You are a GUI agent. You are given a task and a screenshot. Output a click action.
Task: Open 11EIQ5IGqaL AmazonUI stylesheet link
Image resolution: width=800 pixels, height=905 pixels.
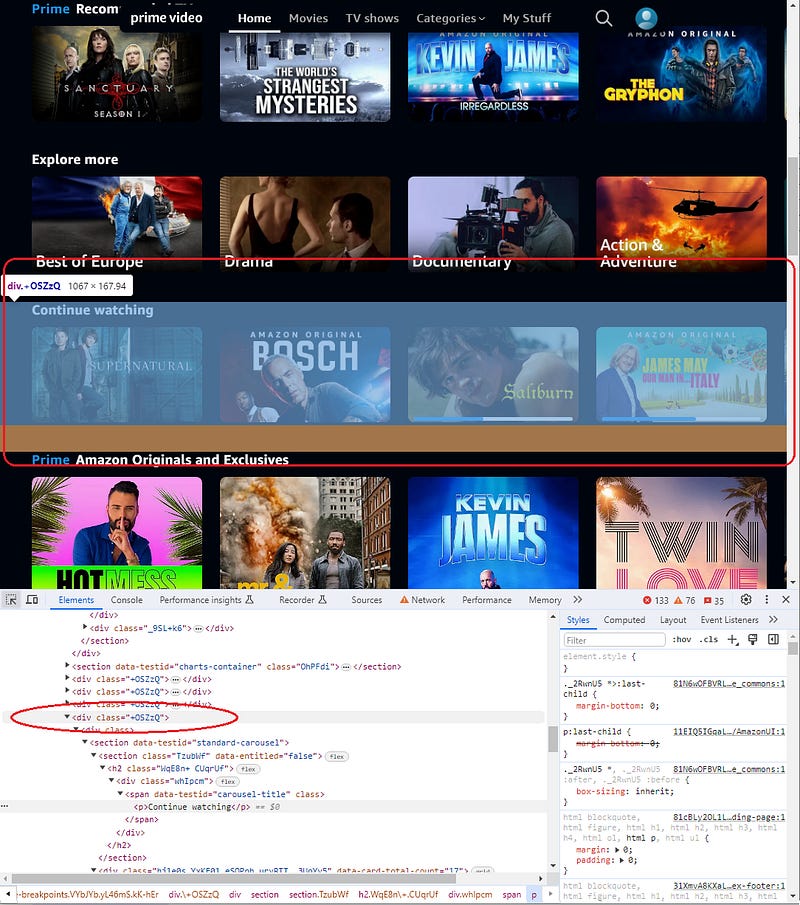[729, 731]
